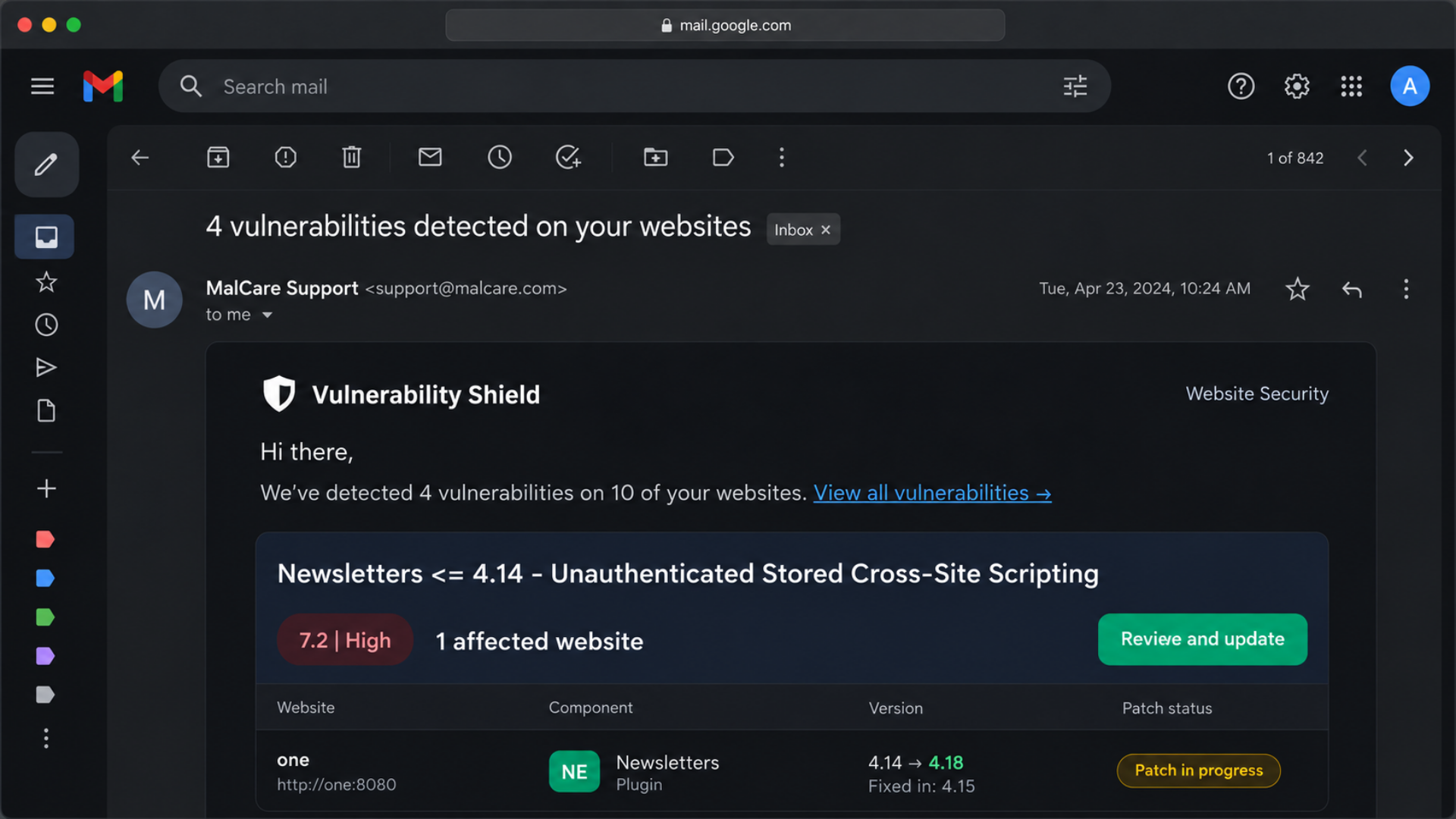Screen dimensions: 1456x819
Task: Select the blue label in sidebar
Action: 45,578
